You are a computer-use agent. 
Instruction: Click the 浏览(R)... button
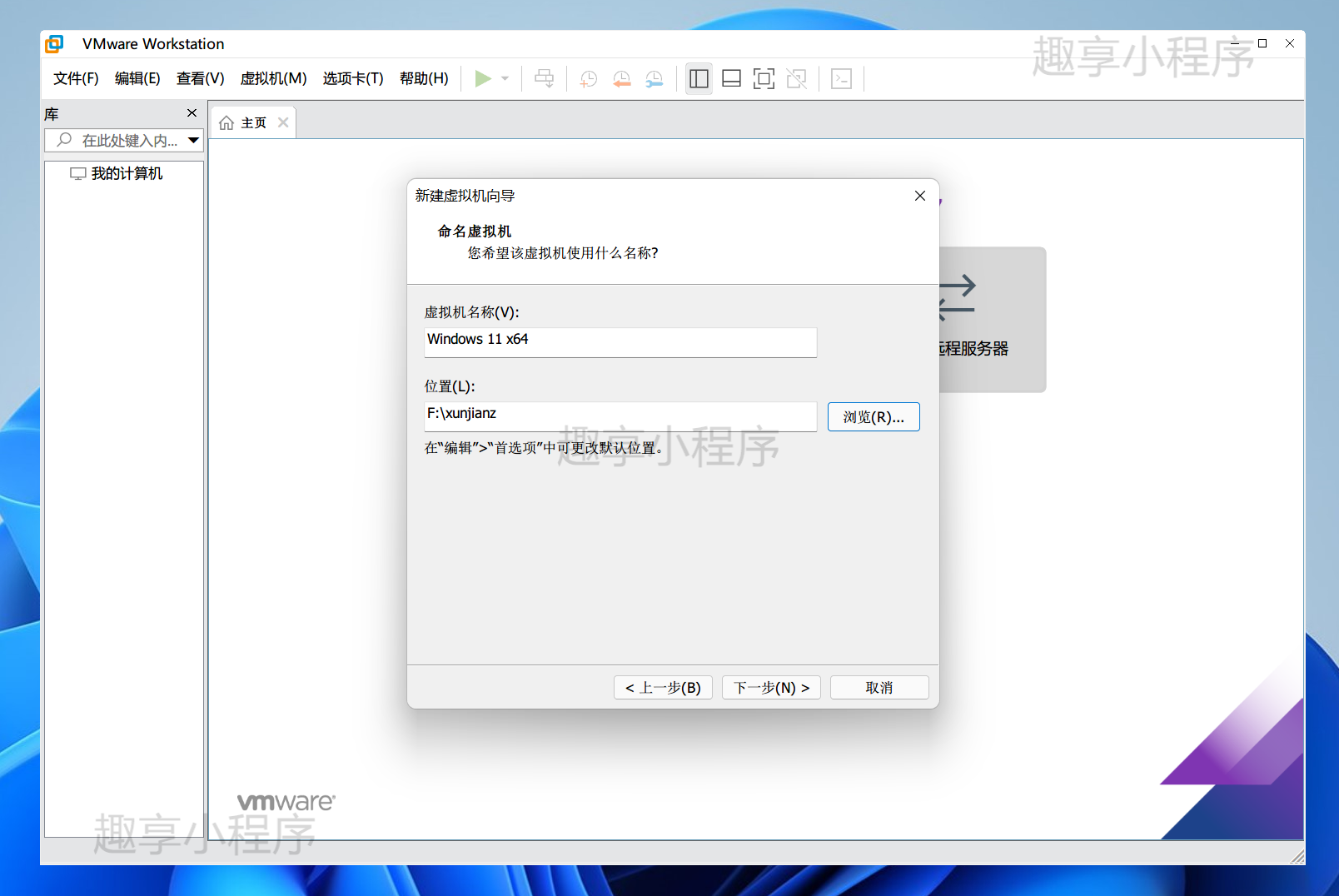tap(874, 416)
